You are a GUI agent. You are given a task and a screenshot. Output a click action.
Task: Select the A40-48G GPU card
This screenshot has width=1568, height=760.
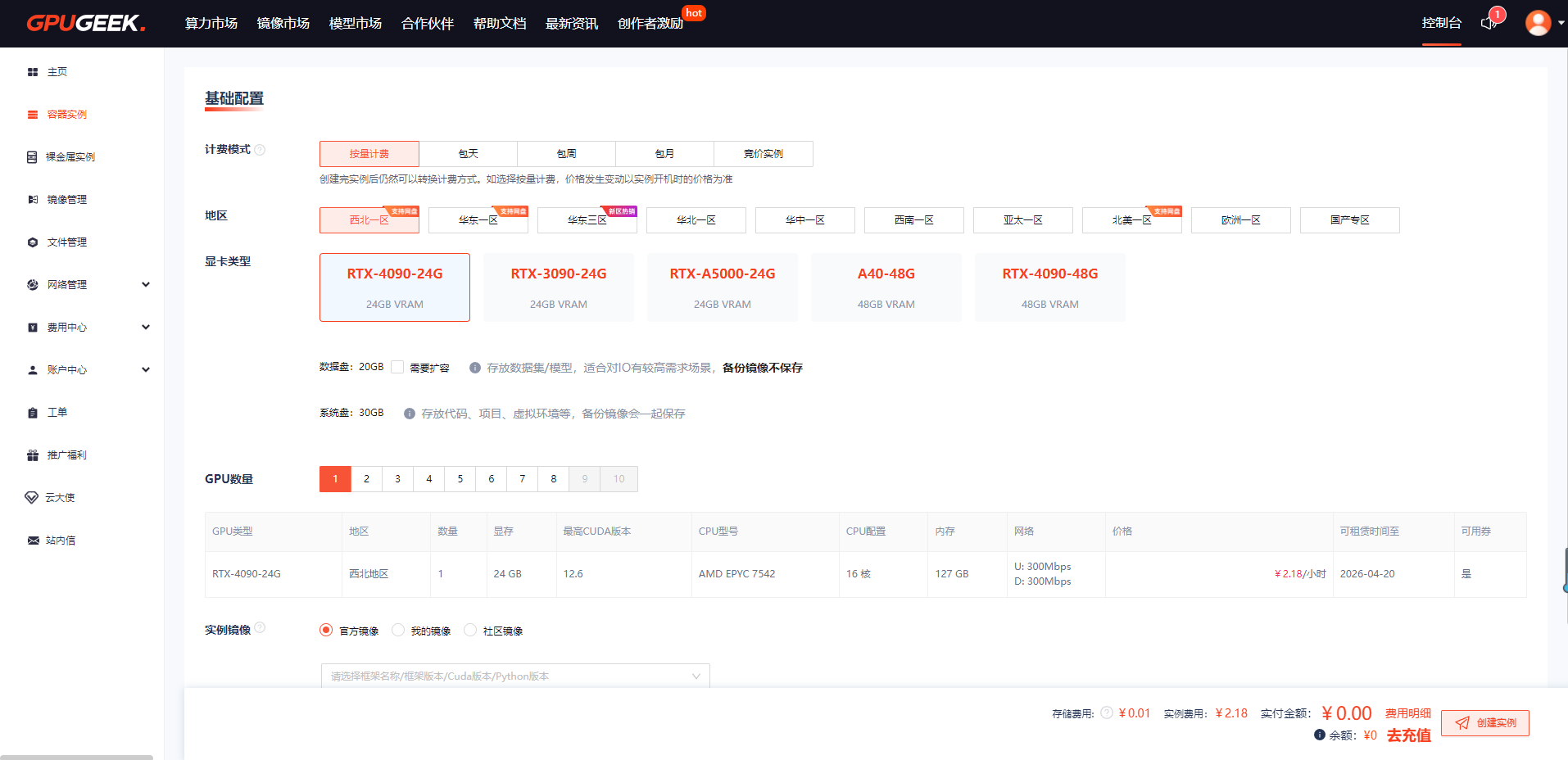tap(886, 287)
